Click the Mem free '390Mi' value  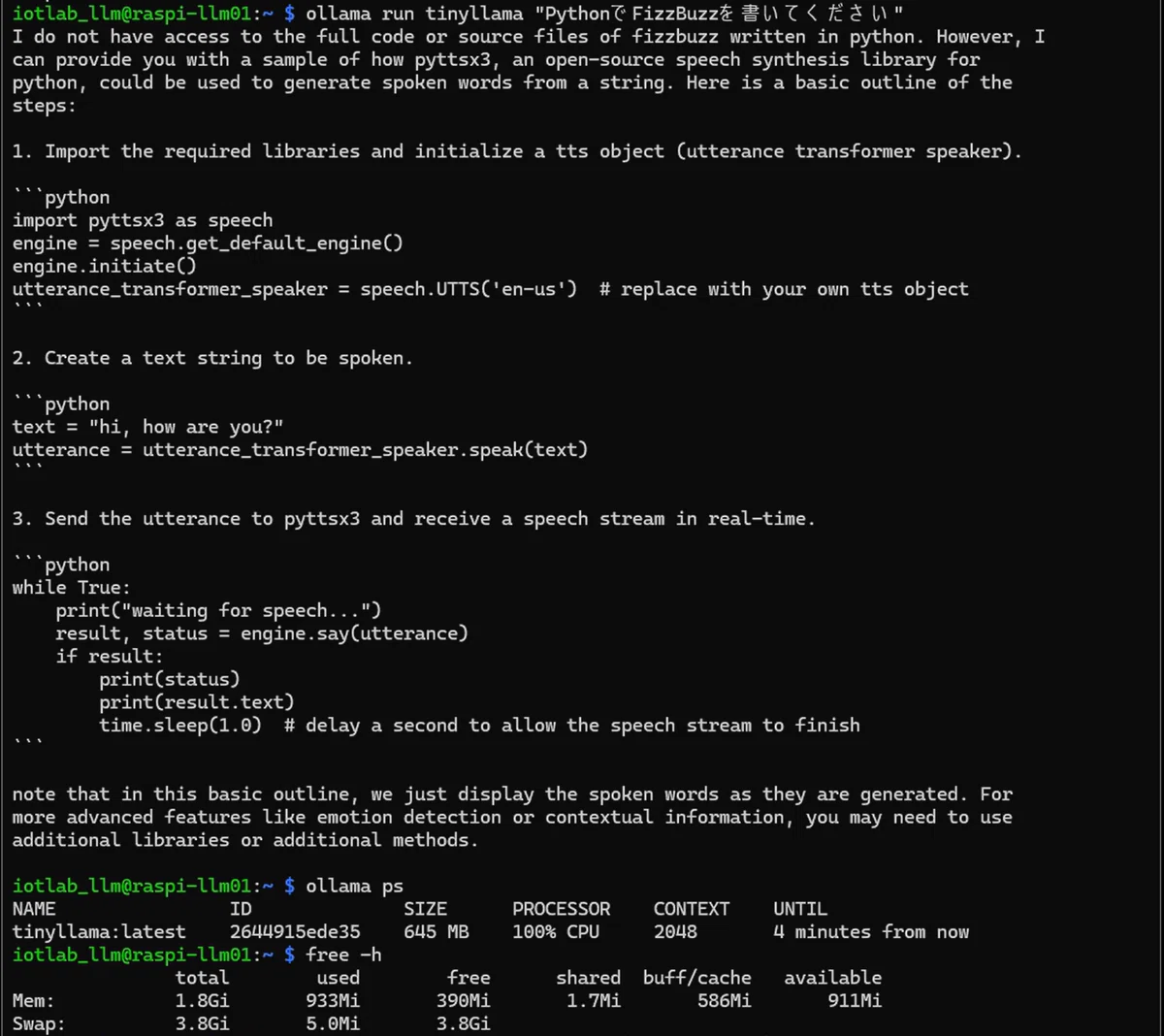463,1001
